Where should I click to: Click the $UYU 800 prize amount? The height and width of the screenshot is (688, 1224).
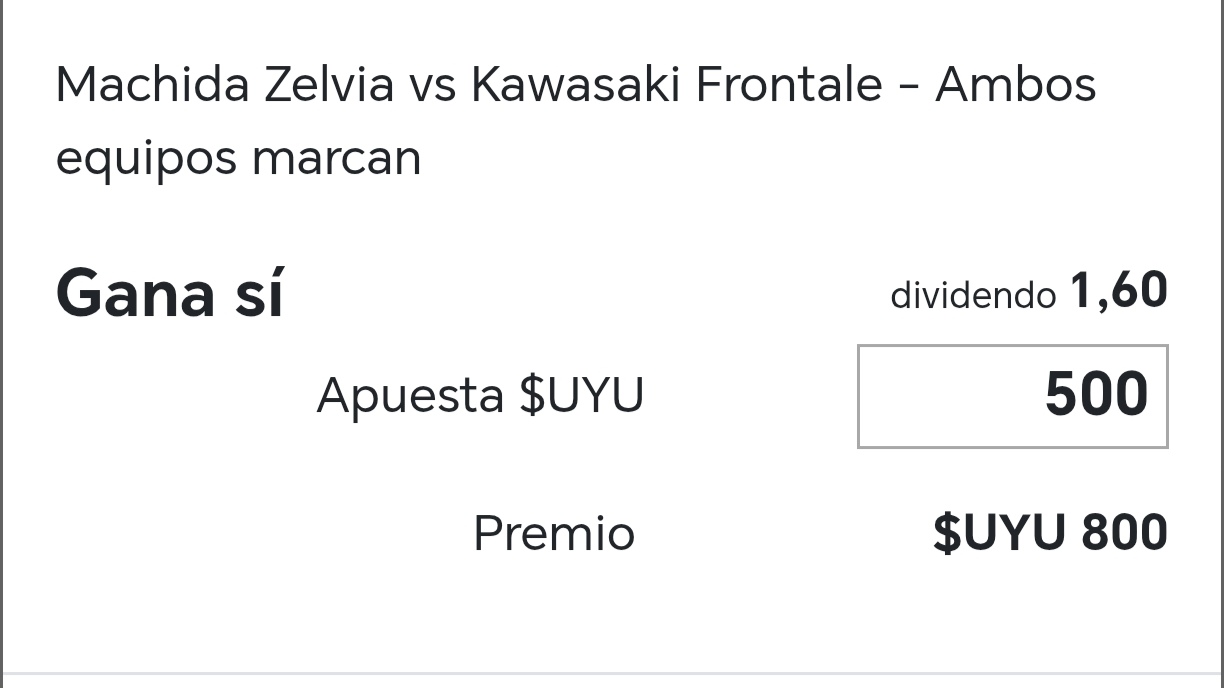pos(1050,533)
